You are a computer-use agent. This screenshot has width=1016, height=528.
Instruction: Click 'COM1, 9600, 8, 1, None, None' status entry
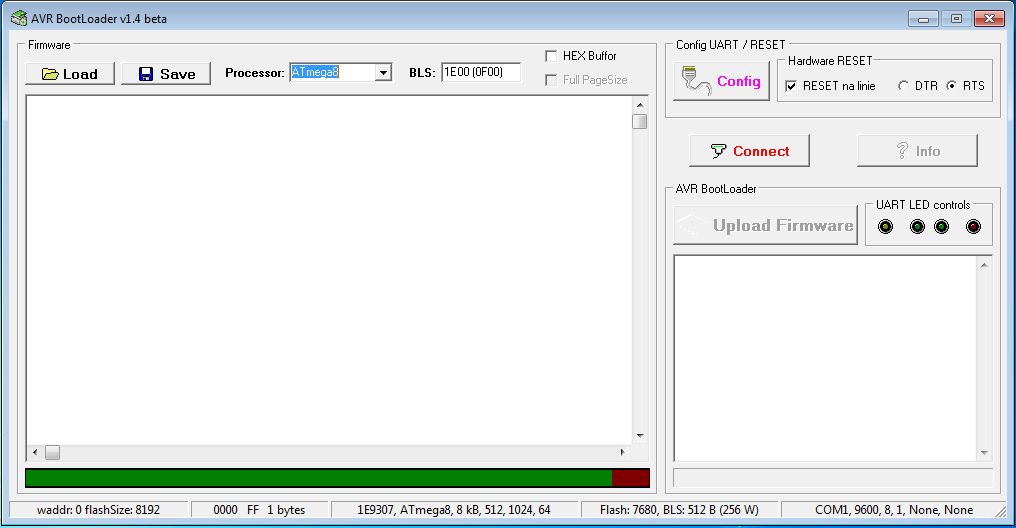click(894, 510)
